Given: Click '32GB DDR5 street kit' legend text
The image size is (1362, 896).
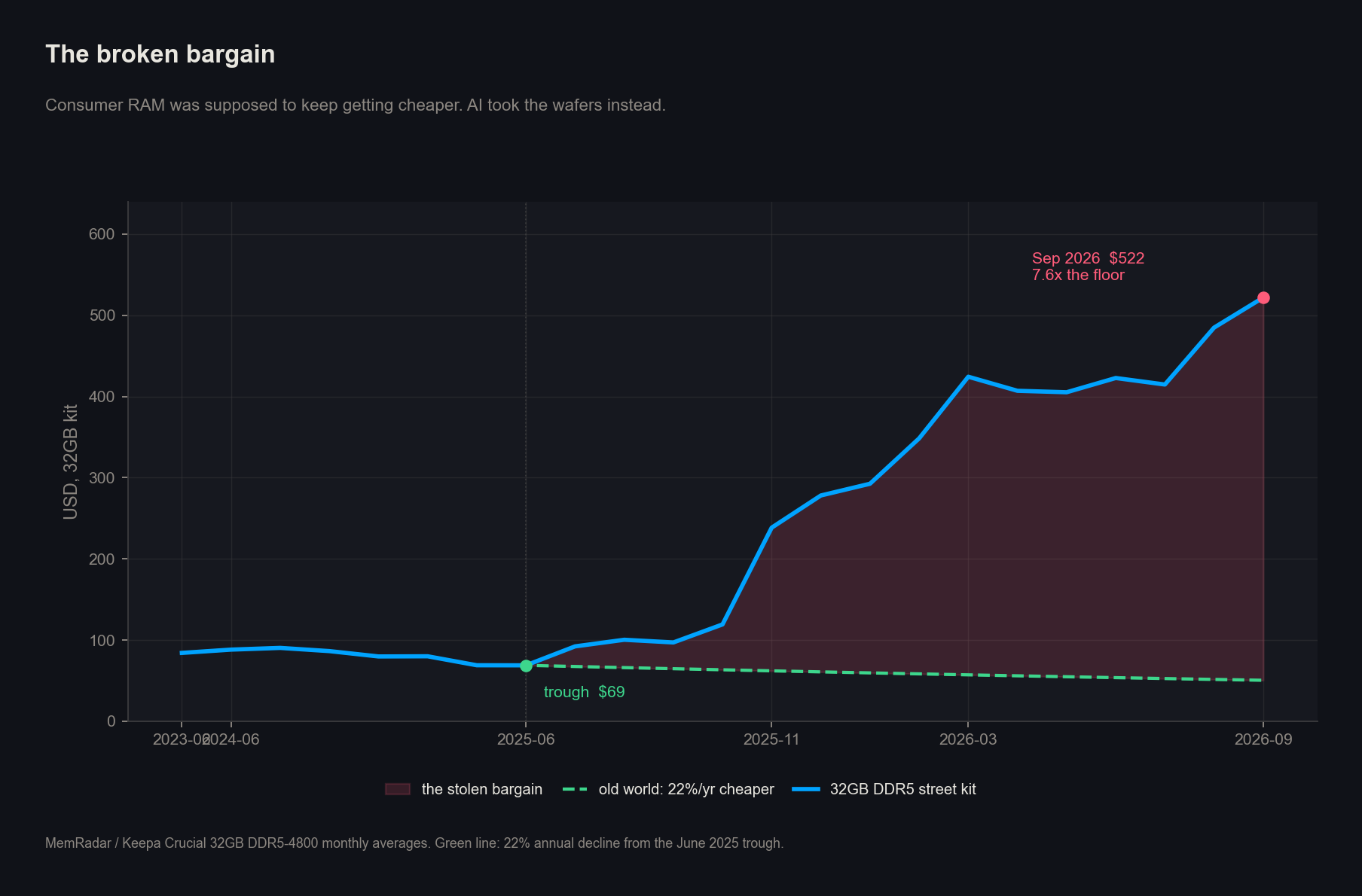Looking at the screenshot, I should point(902,789).
